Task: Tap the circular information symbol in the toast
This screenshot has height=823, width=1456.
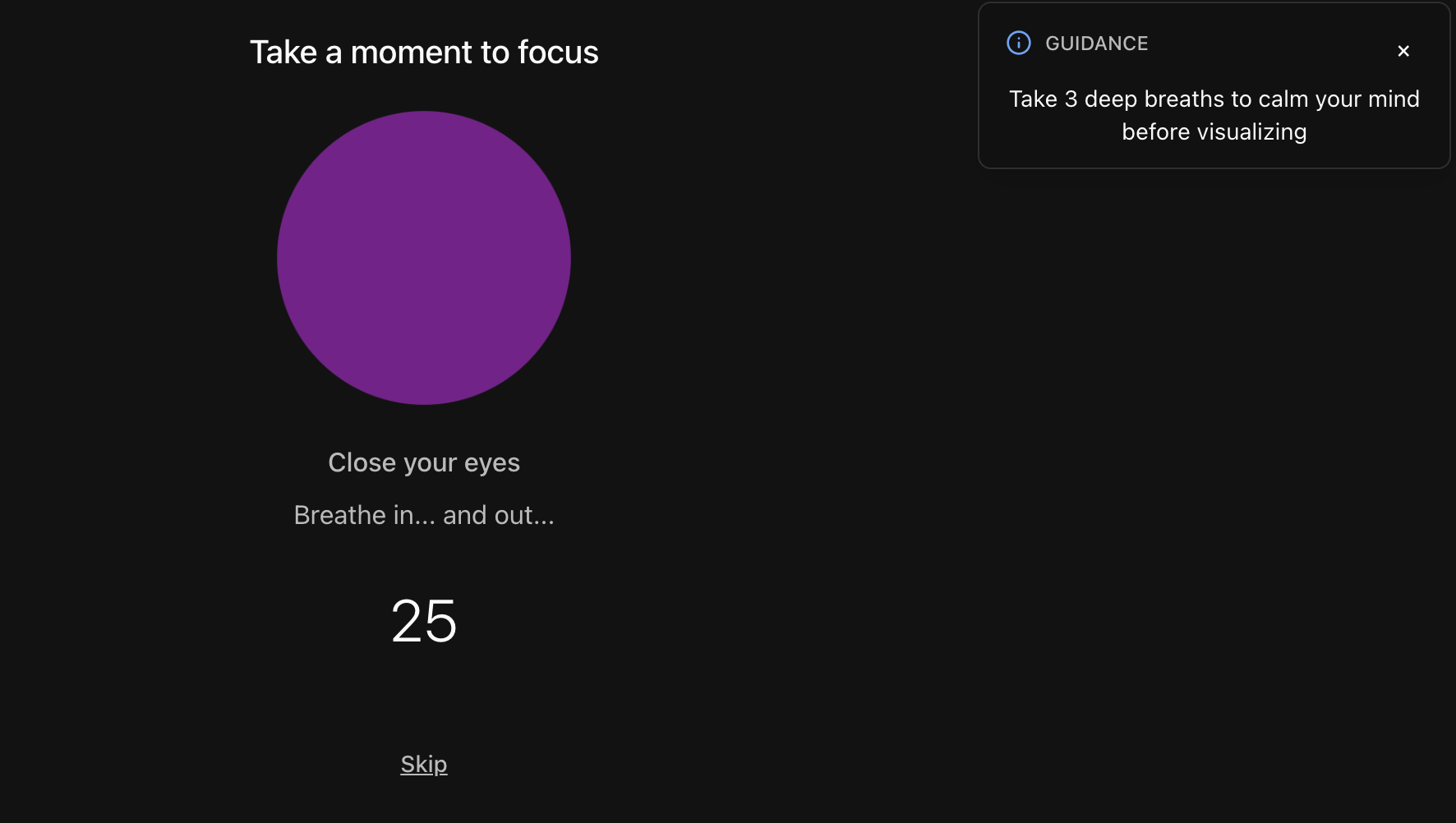Action: pos(1019,43)
